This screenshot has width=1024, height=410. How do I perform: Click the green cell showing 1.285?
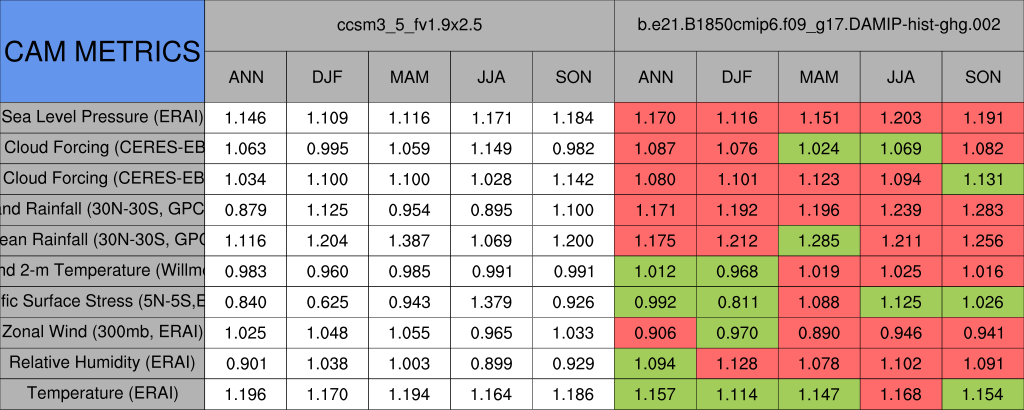[x=819, y=240]
